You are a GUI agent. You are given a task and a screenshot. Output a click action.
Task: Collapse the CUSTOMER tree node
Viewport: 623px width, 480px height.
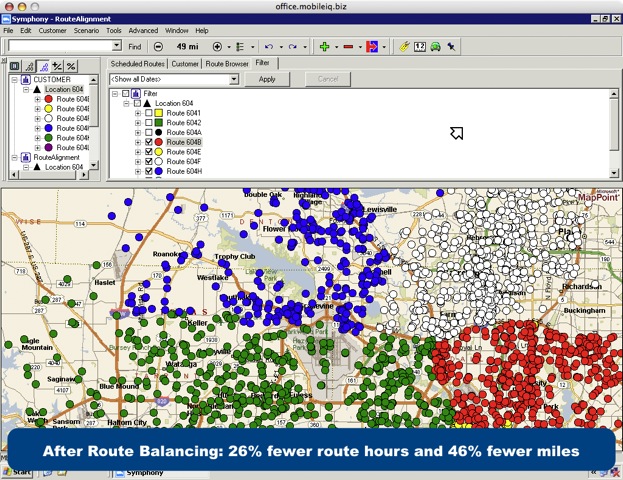click(13, 80)
